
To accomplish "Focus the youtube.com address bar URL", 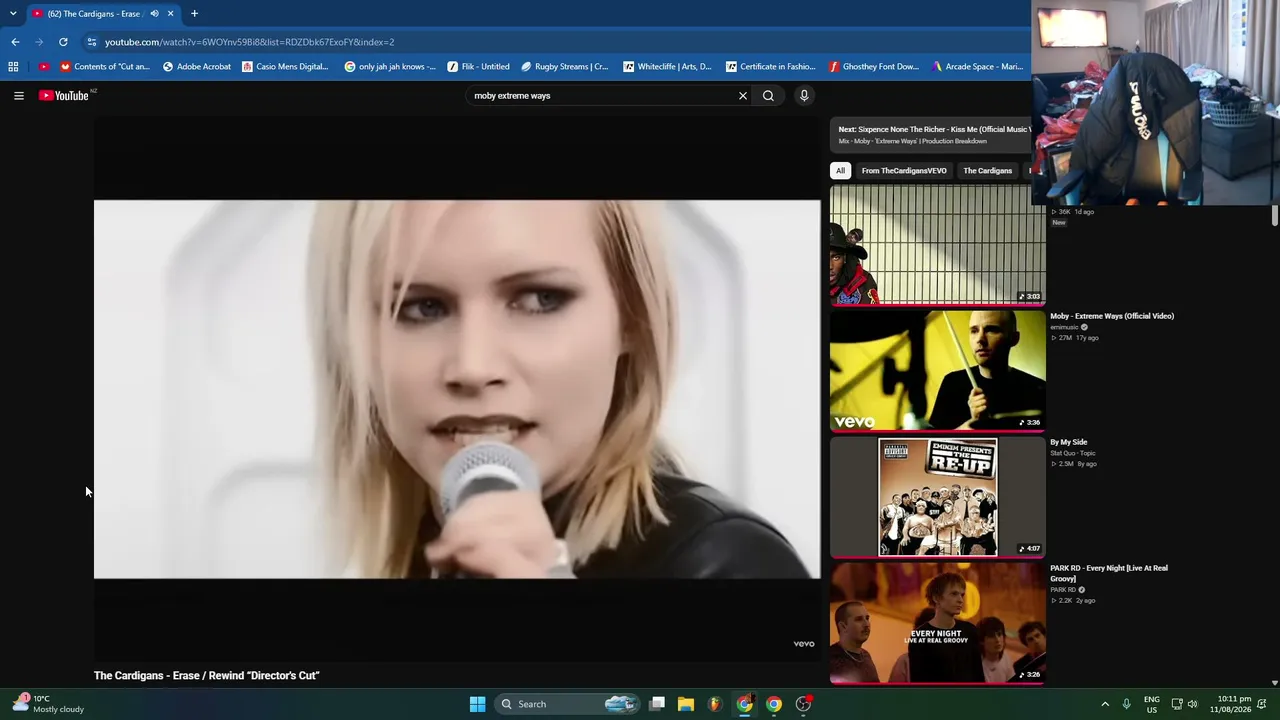I will [x=250, y=42].
